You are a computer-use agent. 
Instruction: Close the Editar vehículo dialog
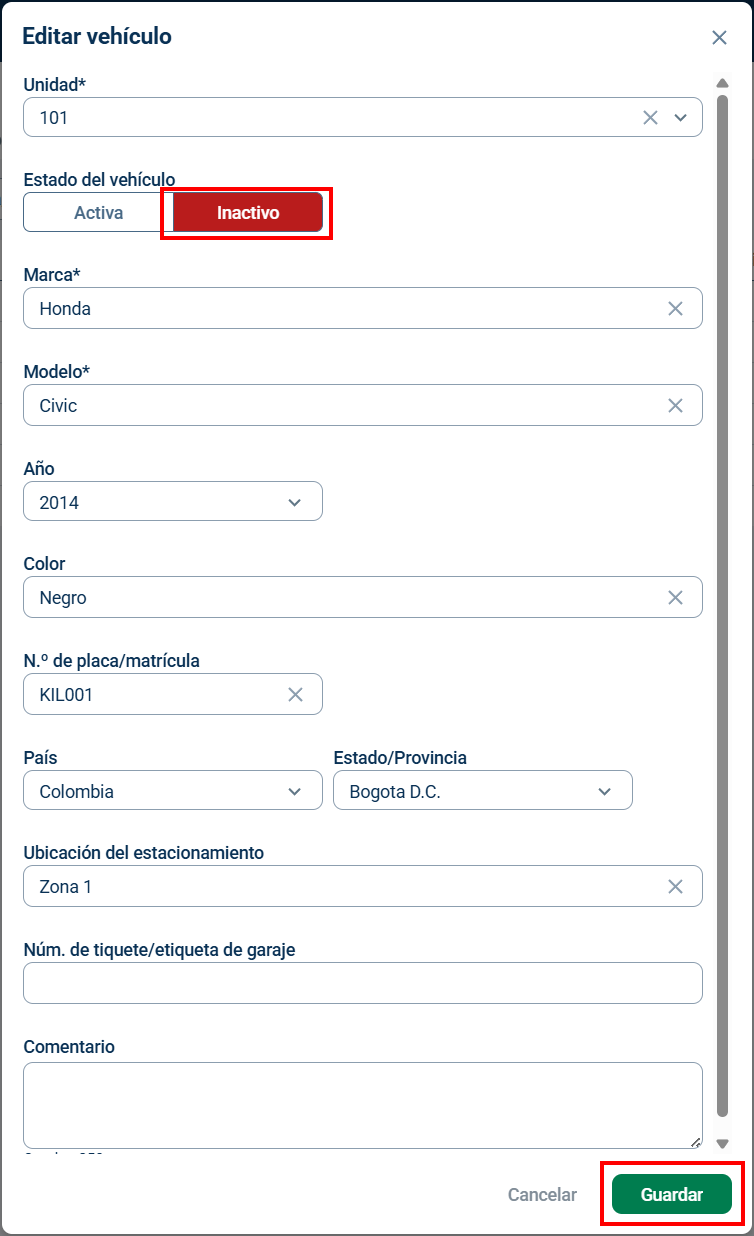[x=719, y=38]
